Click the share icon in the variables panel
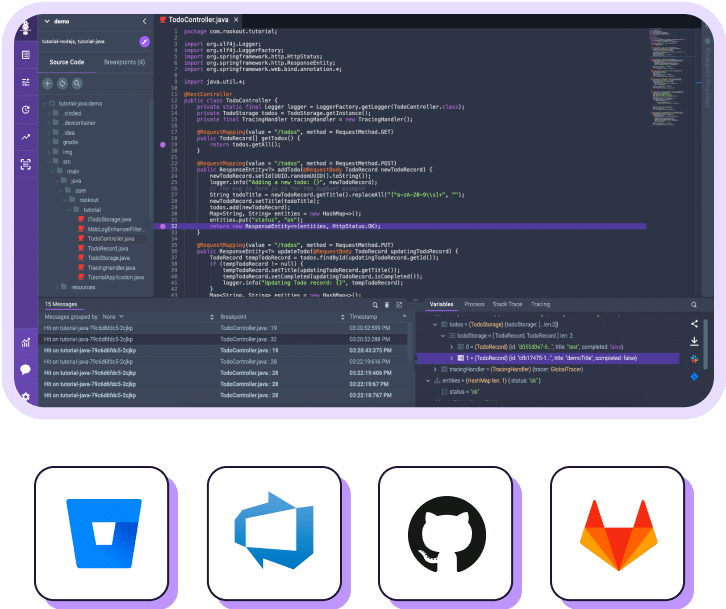The width and height of the screenshot is (726, 609). (694, 324)
